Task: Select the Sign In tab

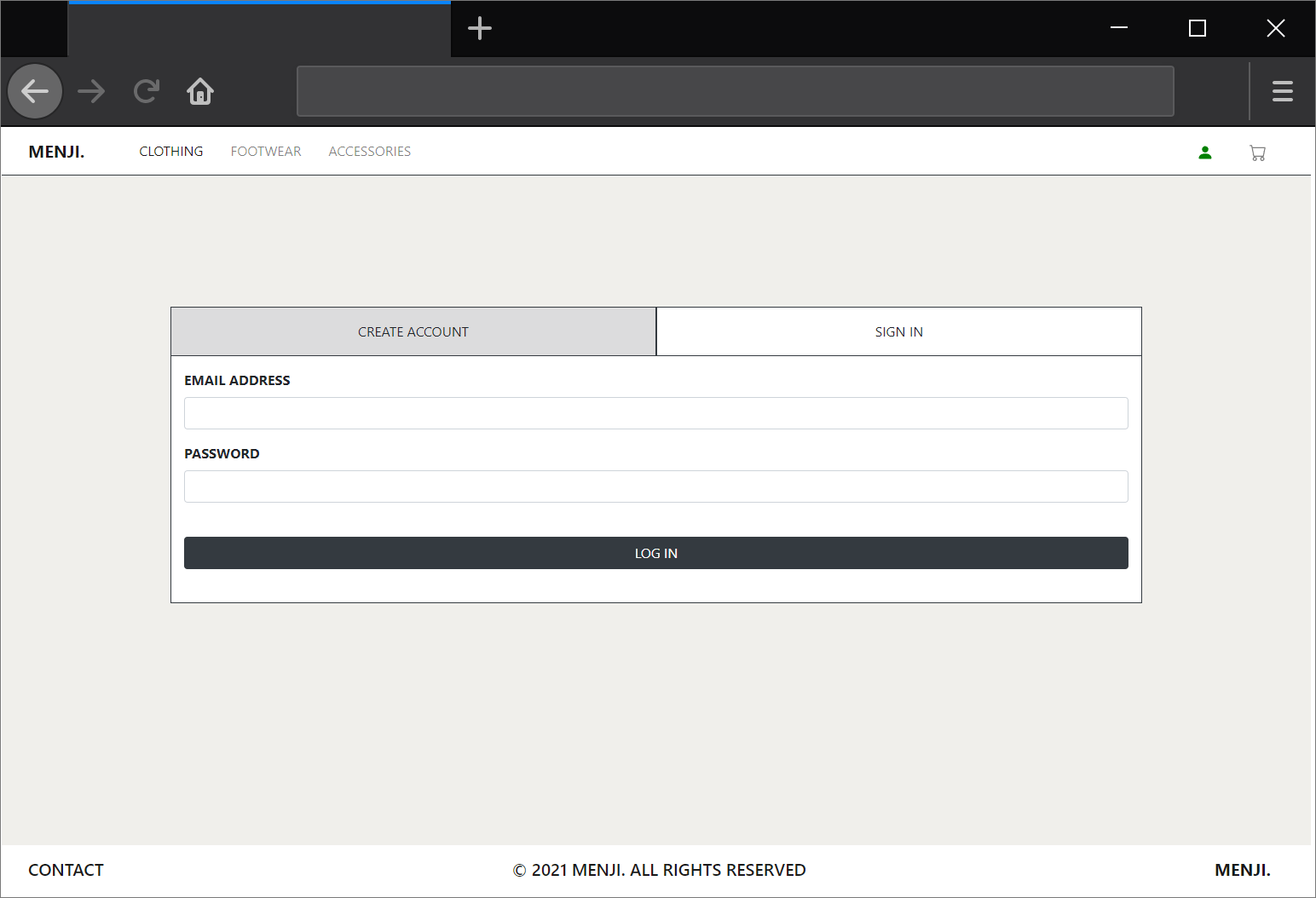Action: (898, 331)
